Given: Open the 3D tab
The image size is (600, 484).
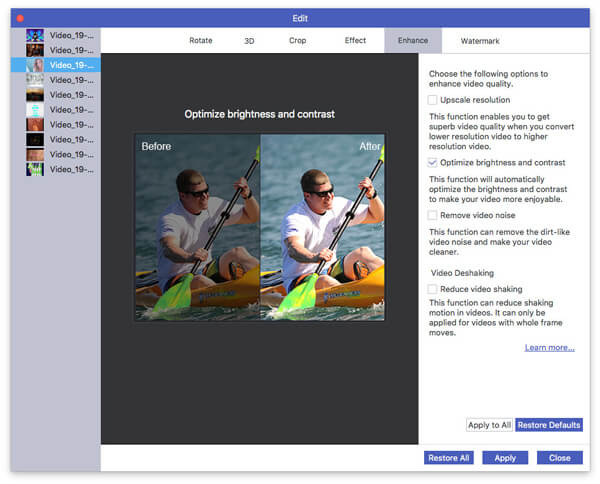Looking at the screenshot, I should (x=249, y=41).
